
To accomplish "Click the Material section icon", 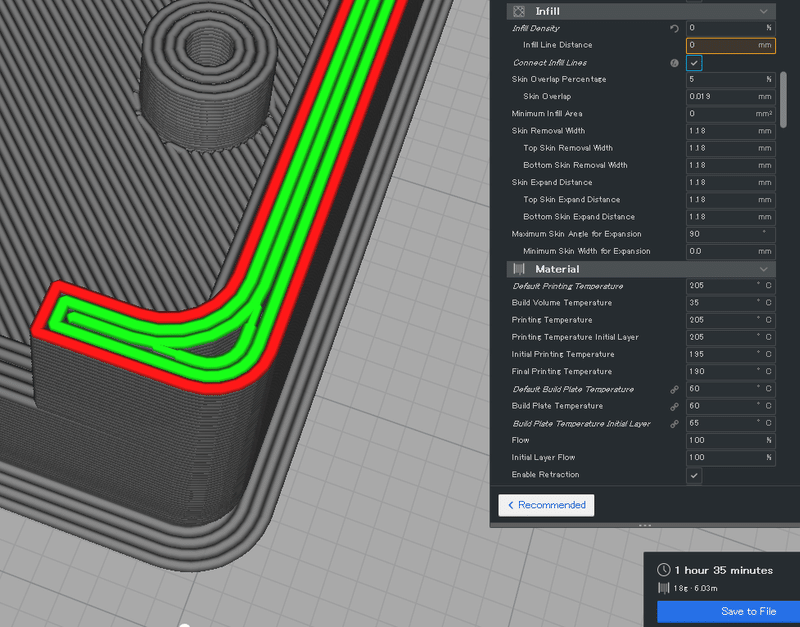I will pos(519,269).
